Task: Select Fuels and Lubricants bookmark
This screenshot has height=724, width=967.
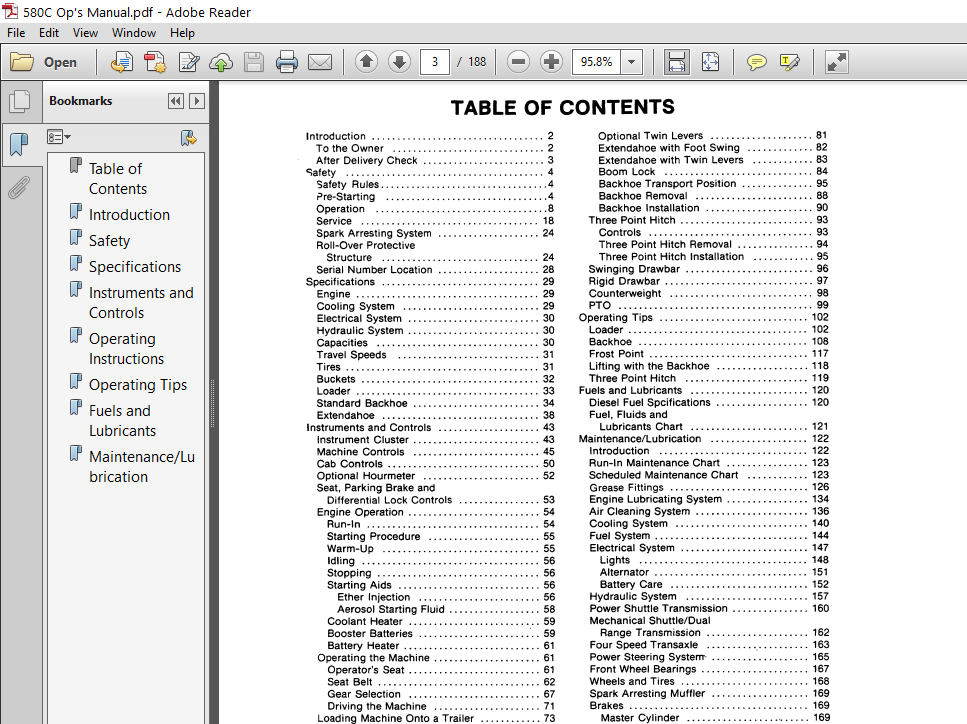Action: point(122,421)
